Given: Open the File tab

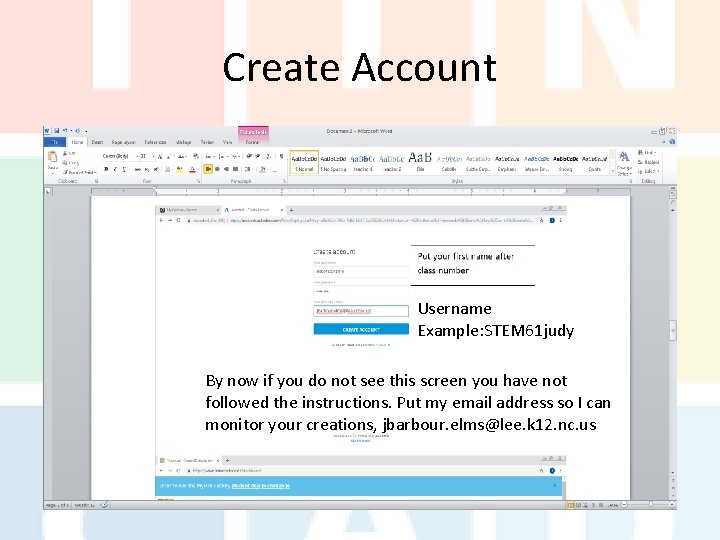Looking at the screenshot, I should (55, 142).
